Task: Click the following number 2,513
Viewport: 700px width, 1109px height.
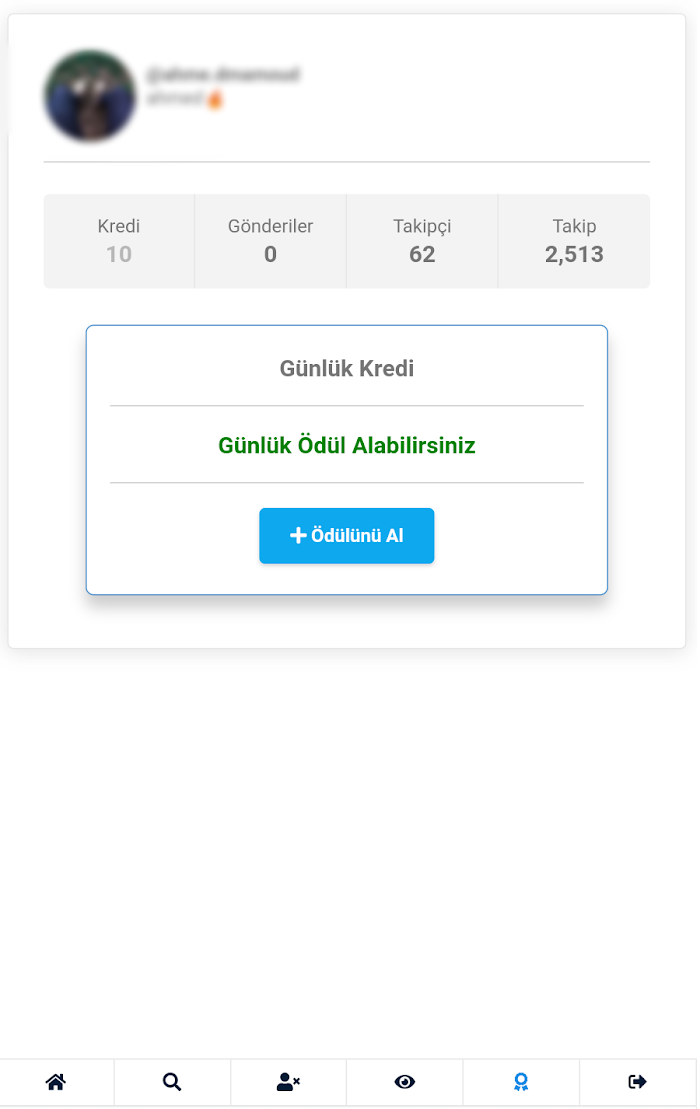Action: point(574,254)
